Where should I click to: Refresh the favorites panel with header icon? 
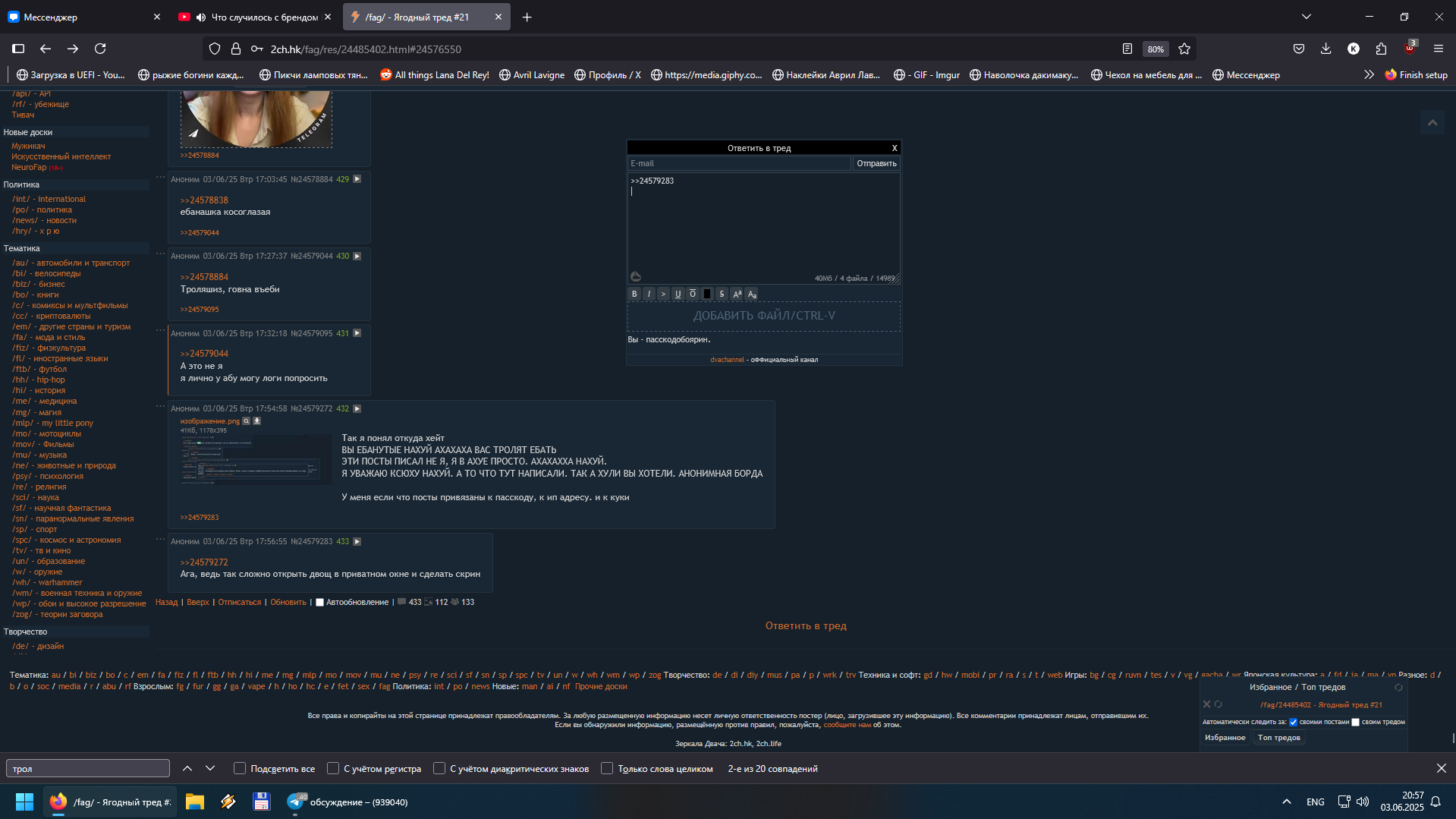1398,687
